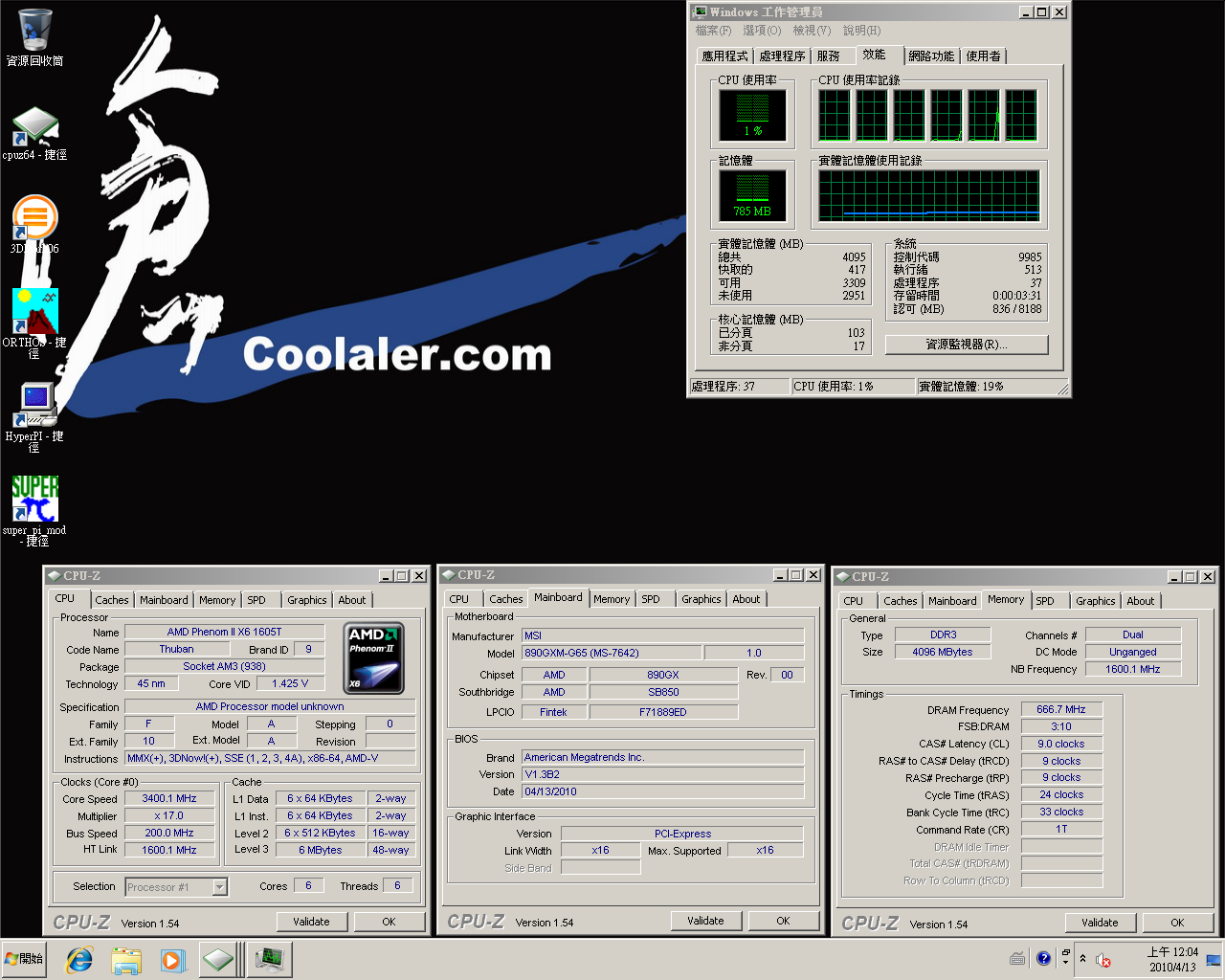Open CPU tab in right CPU-Z window
The image size is (1225, 980).
[853, 601]
